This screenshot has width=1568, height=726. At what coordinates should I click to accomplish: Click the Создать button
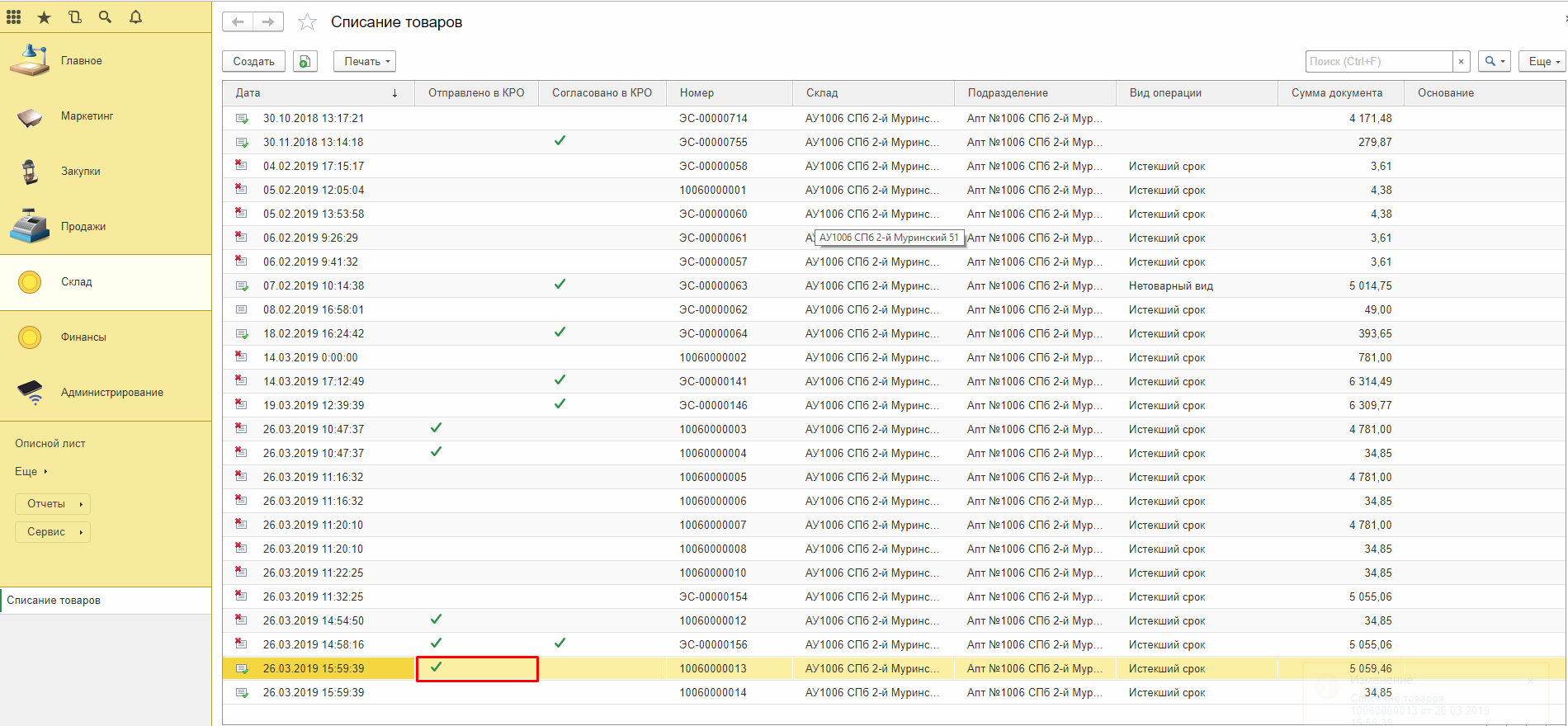click(x=253, y=61)
